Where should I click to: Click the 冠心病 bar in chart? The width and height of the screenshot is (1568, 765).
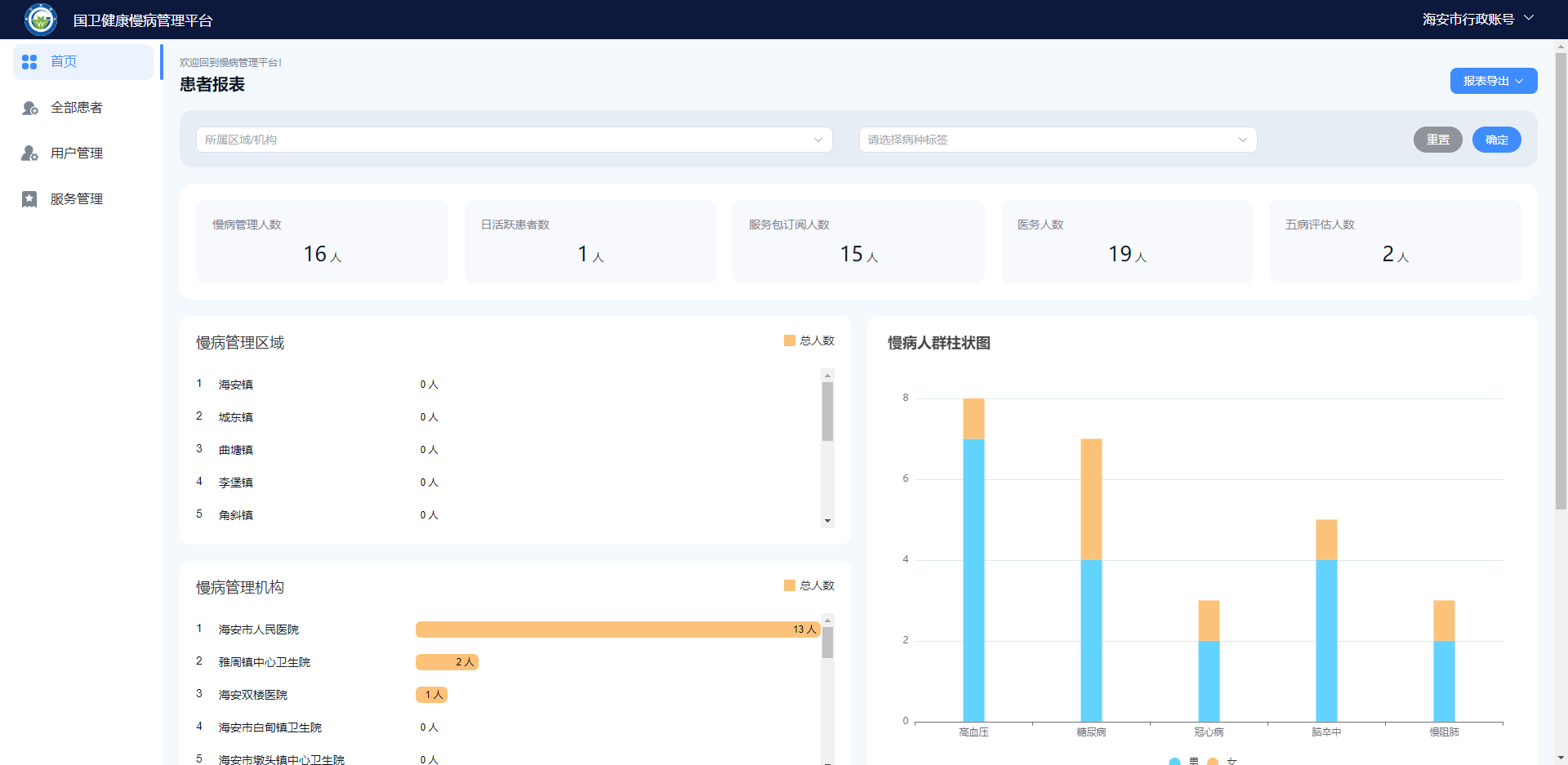(1209, 661)
